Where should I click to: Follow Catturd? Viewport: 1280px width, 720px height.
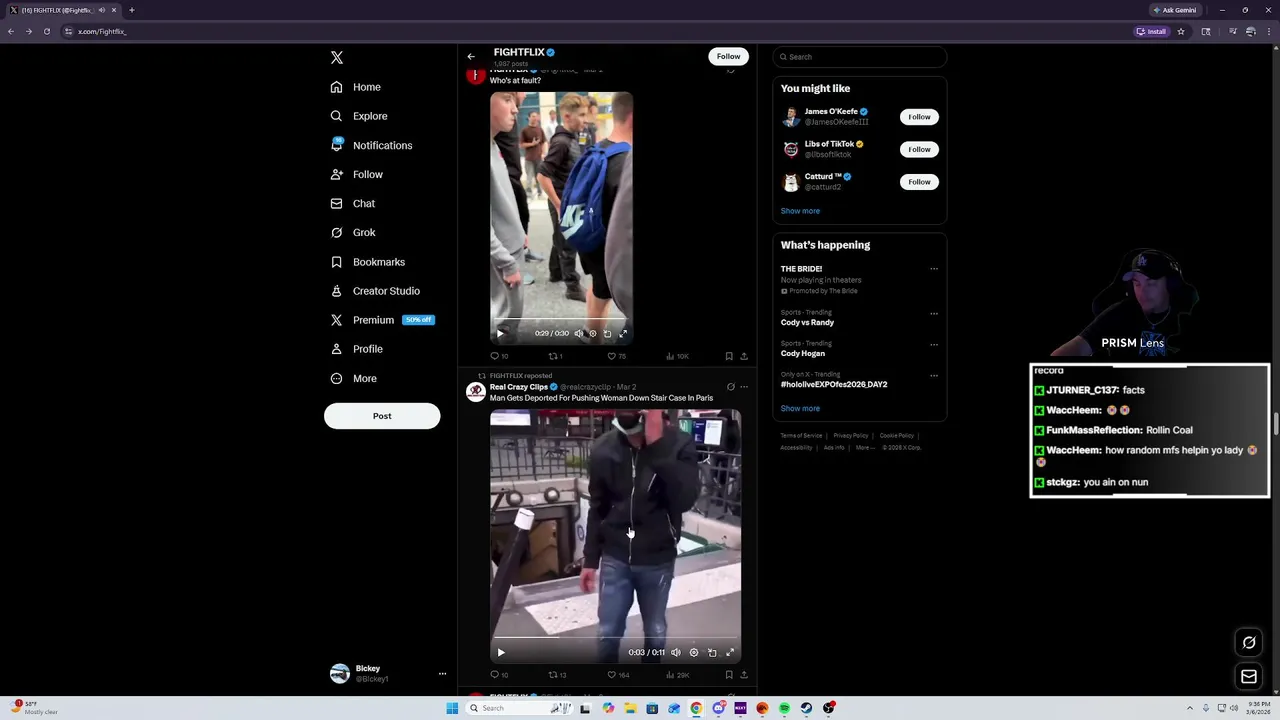(x=919, y=182)
